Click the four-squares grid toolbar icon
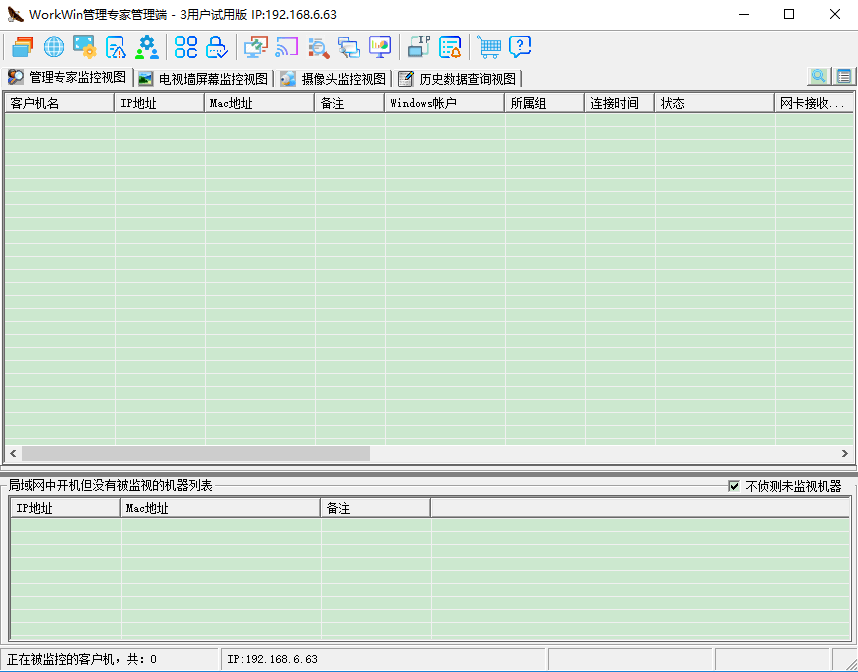The height and width of the screenshot is (672, 858). pos(186,47)
